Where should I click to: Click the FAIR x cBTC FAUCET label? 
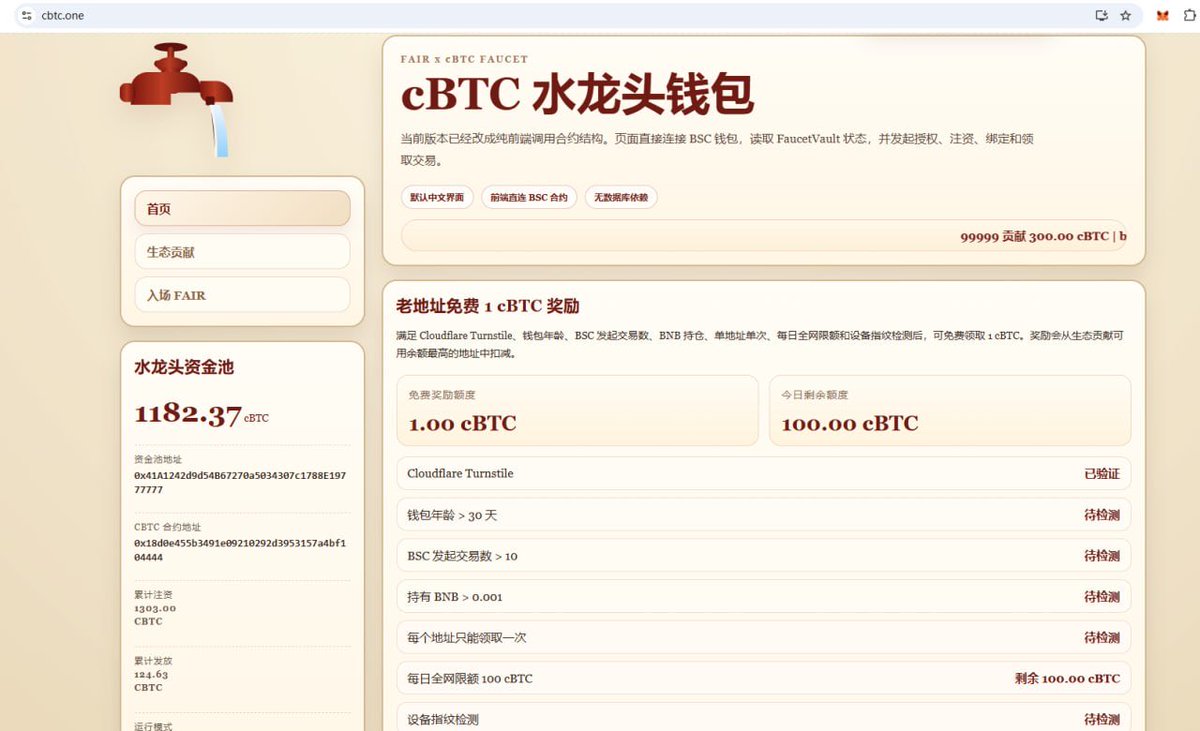[x=464, y=59]
